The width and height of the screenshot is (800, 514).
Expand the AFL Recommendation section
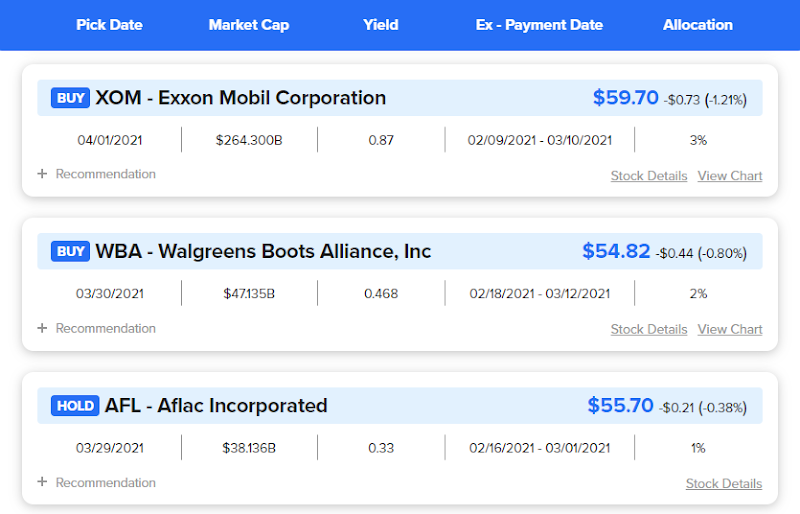tap(97, 482)
